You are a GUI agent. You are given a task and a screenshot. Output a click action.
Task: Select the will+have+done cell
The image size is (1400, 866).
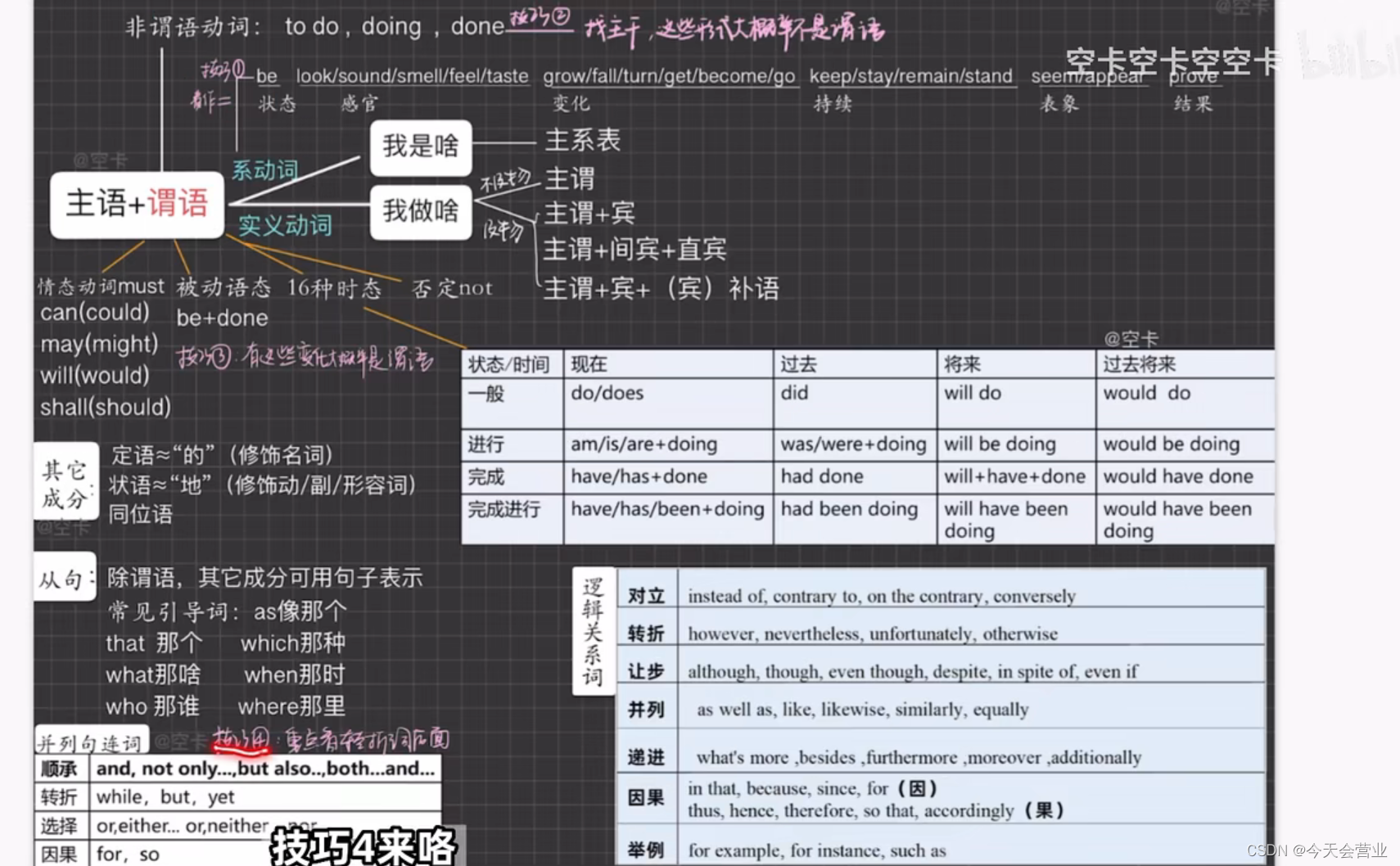[1015, 476]
